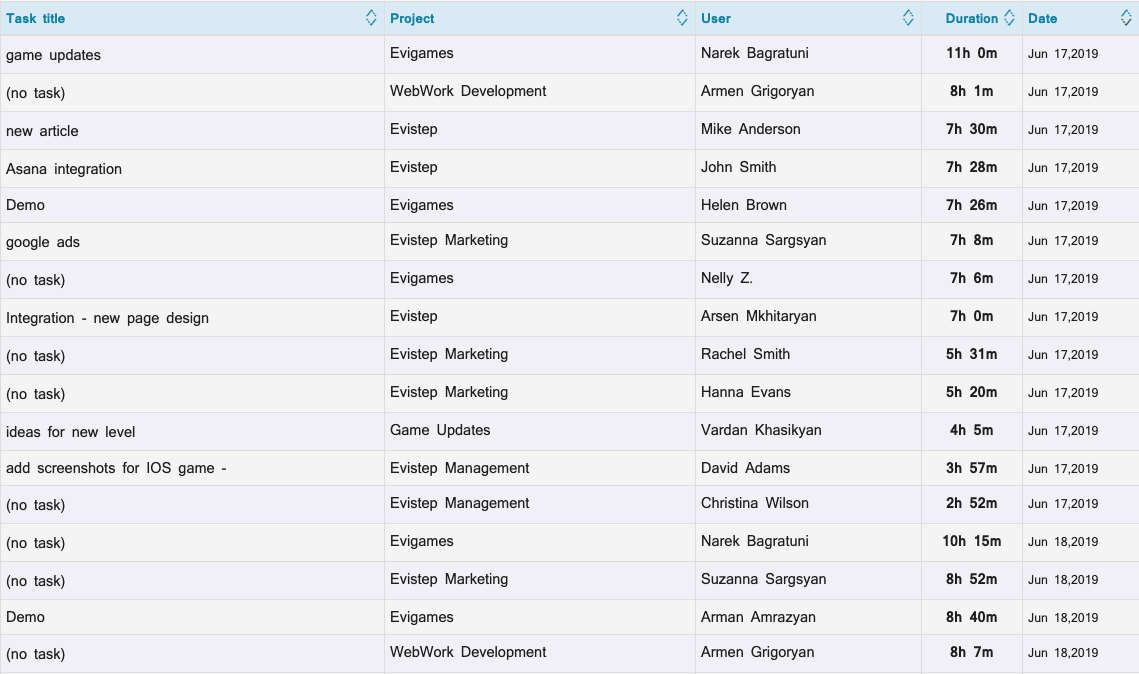Click "WebWork Development" in the 8h 7m row
Screen dimensions: 1139x674
(x=468, y=653)
